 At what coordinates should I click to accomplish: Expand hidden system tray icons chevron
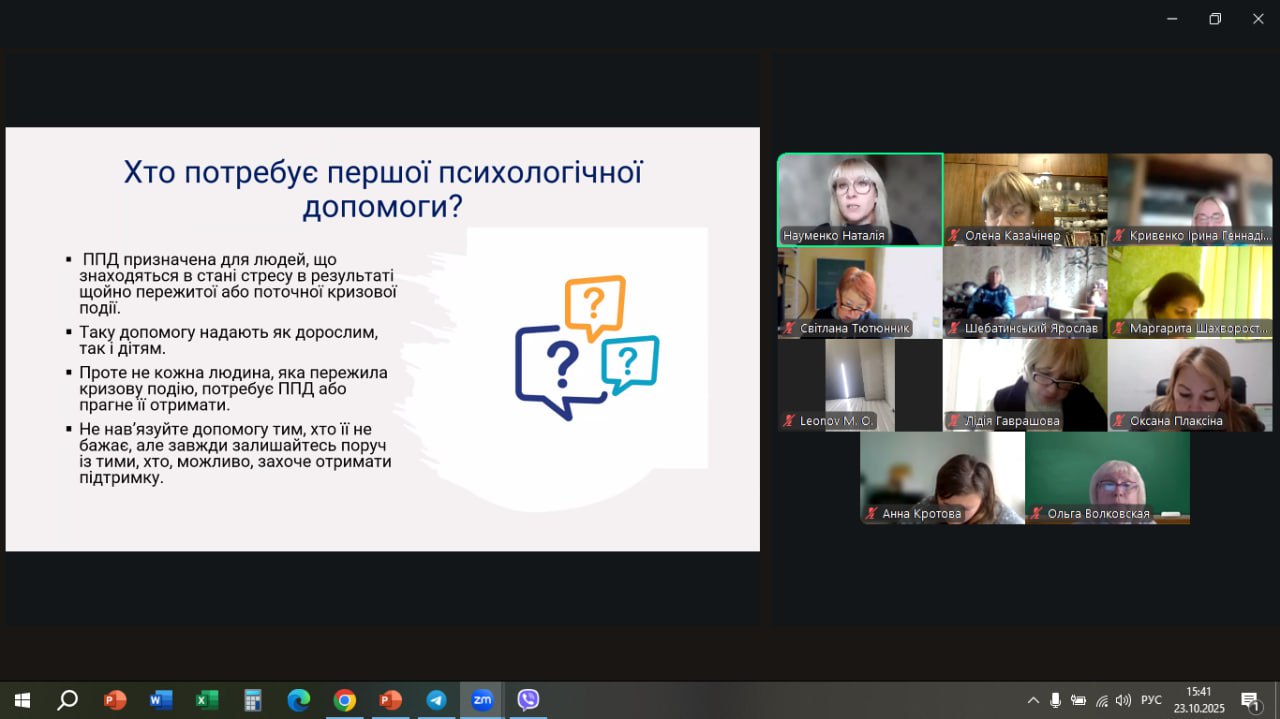click(1033, 700)
